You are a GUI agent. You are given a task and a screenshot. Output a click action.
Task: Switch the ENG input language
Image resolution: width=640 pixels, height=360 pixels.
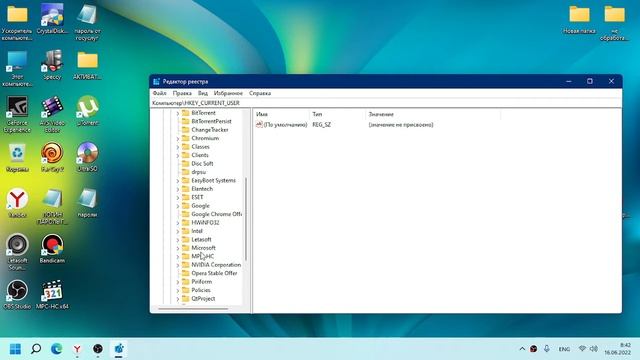564,349
